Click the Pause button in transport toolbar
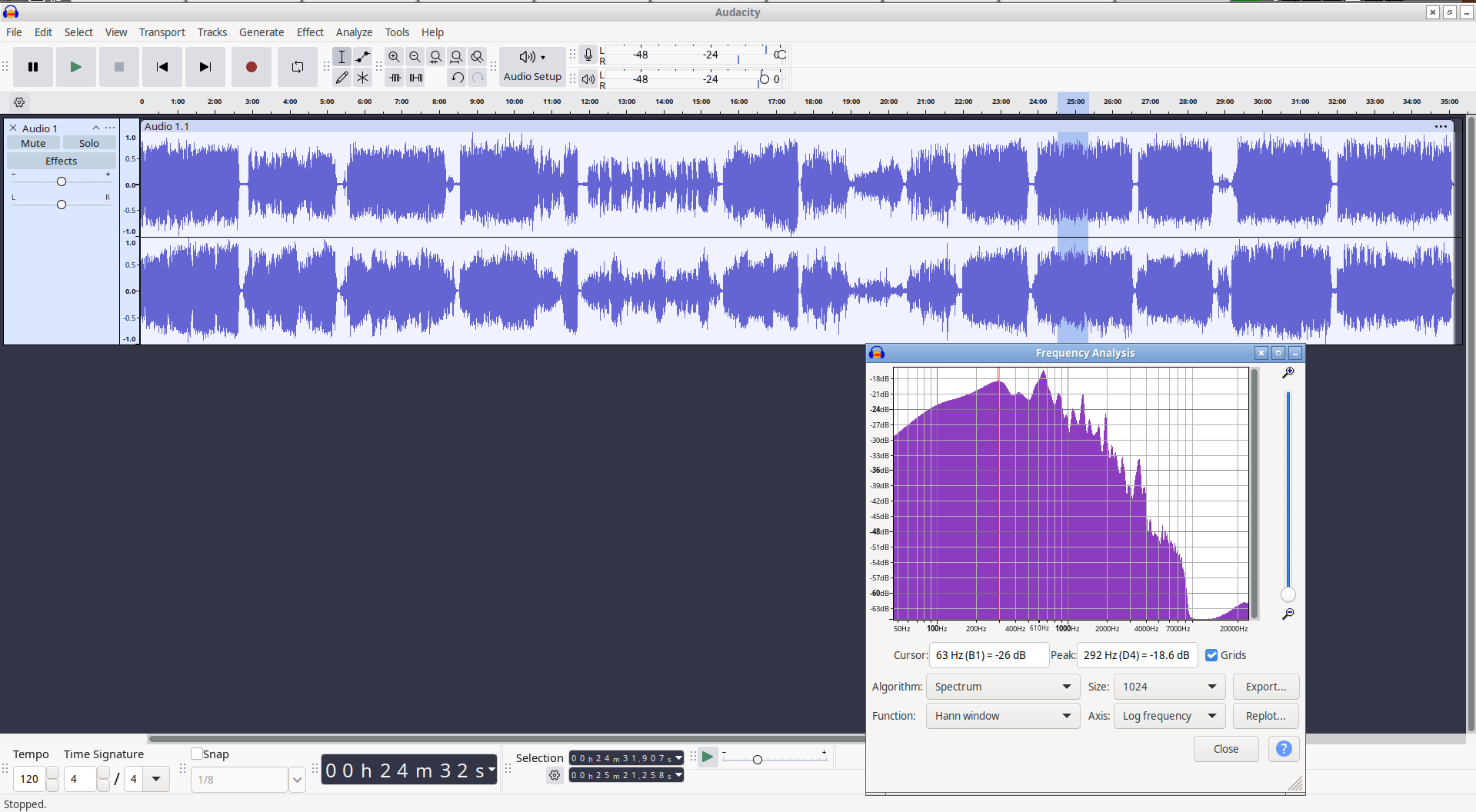1476x812 pixels. [x=33, y=67]
